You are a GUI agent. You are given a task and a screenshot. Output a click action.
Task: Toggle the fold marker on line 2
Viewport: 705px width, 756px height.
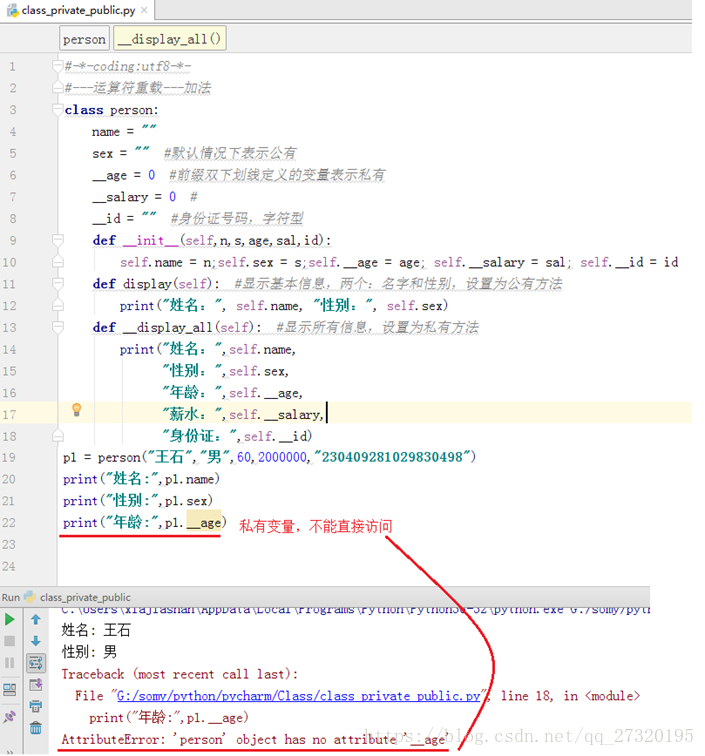coord(57,88)
